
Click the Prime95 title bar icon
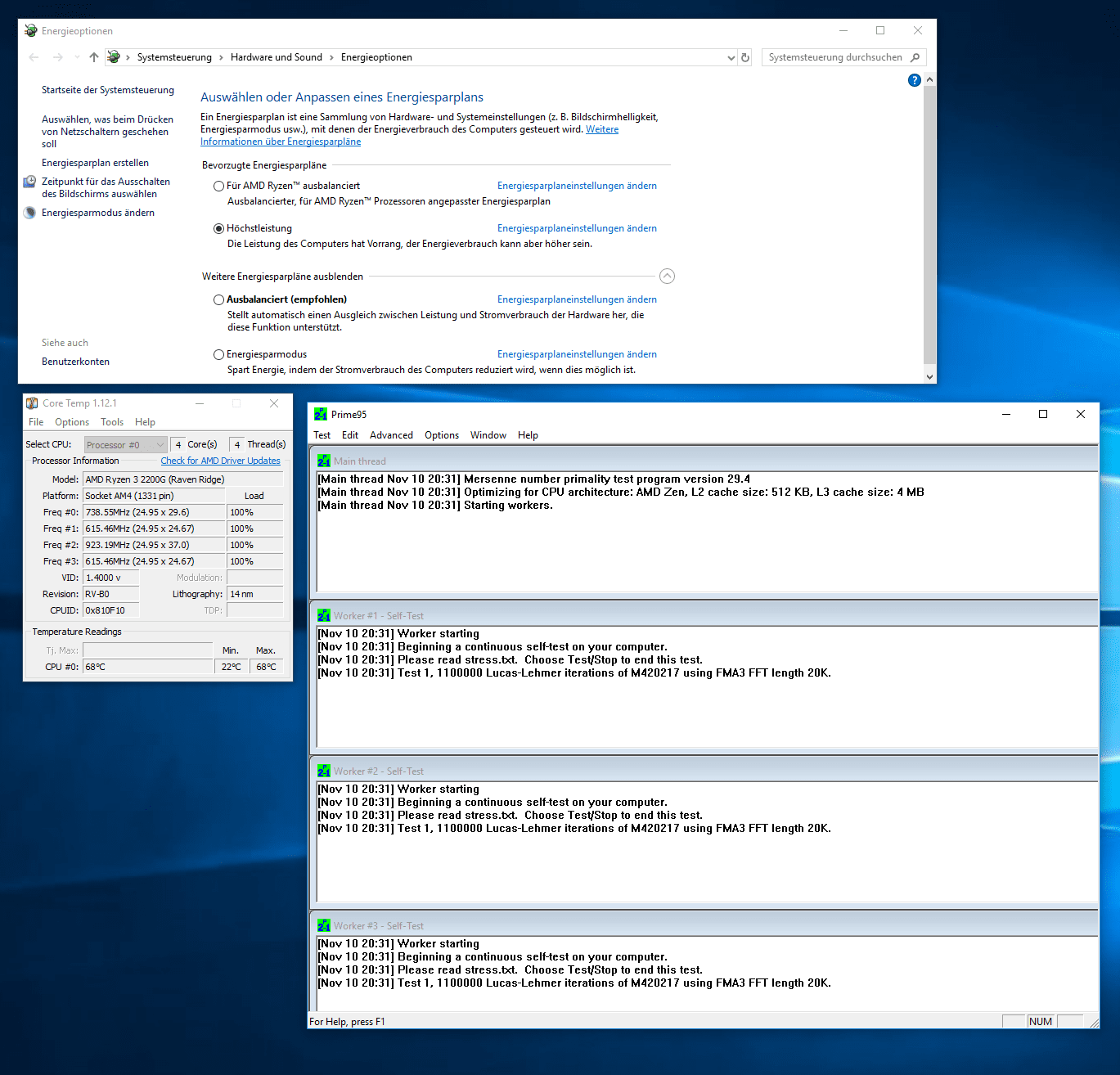tap(321, 415)
